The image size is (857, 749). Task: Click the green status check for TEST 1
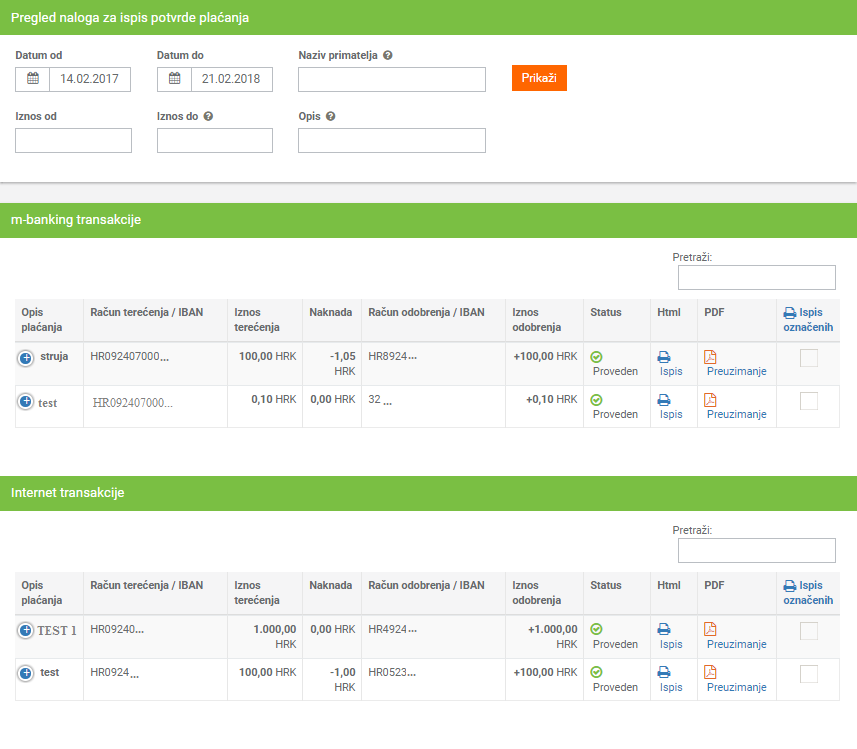596,629
